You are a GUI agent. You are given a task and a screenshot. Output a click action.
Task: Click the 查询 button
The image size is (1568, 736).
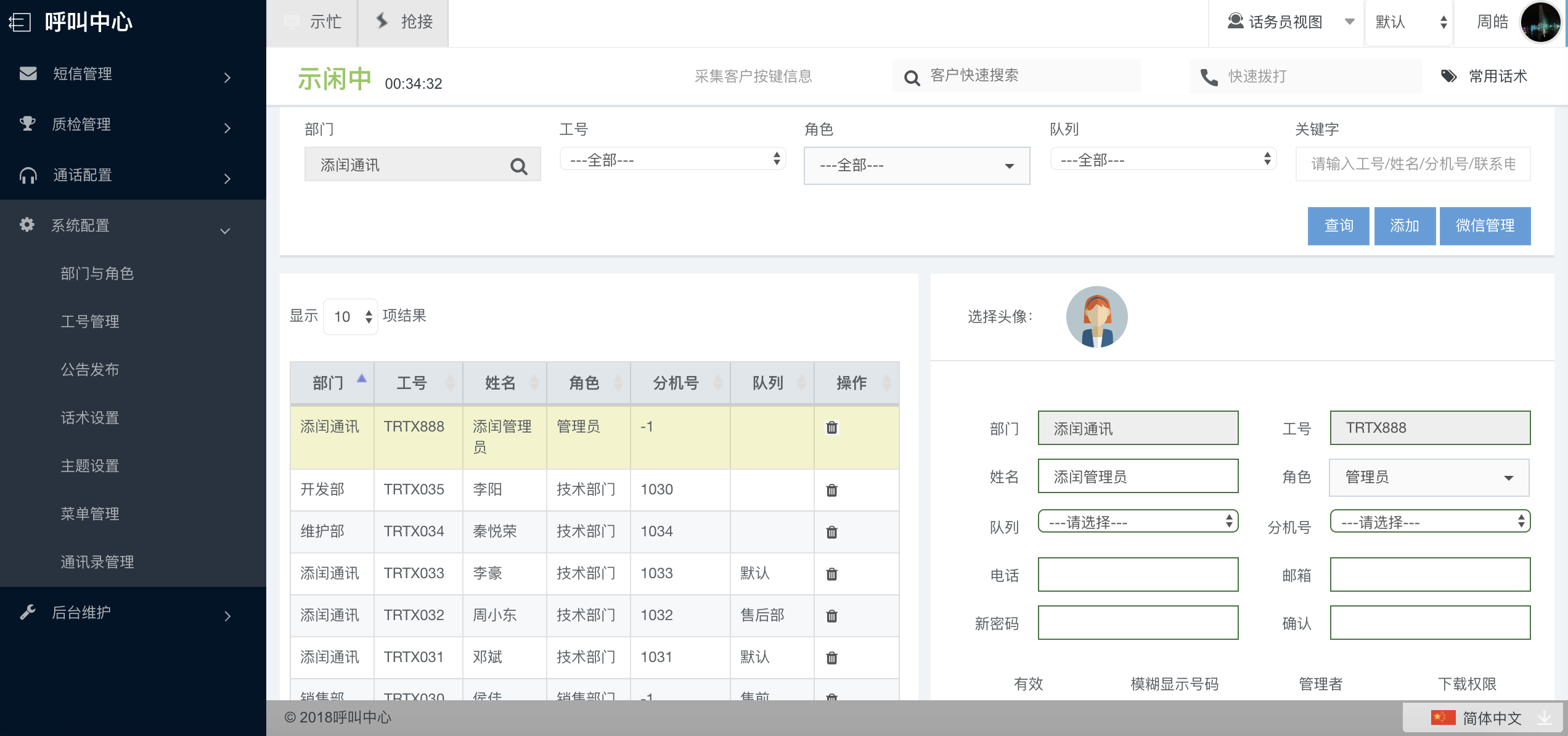tap(1338, 226)
